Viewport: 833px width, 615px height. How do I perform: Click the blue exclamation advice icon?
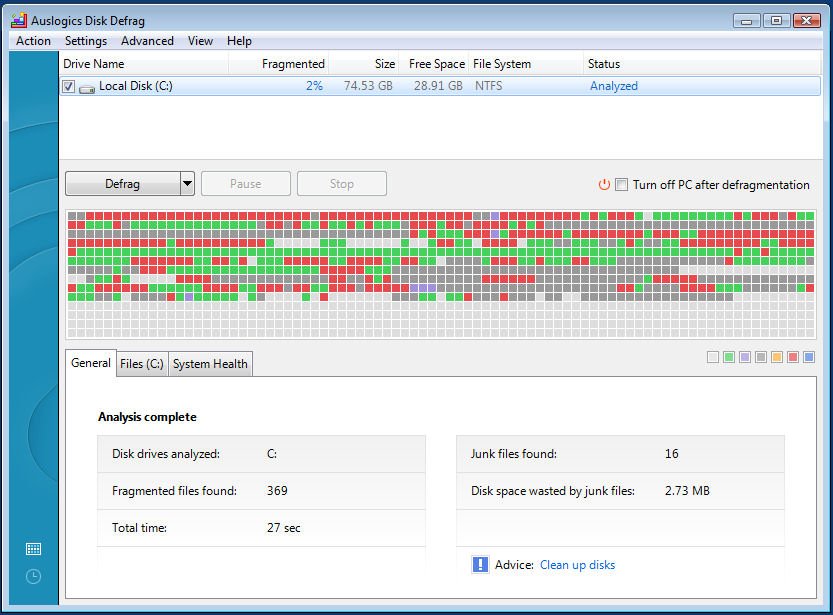click(480, 565)
